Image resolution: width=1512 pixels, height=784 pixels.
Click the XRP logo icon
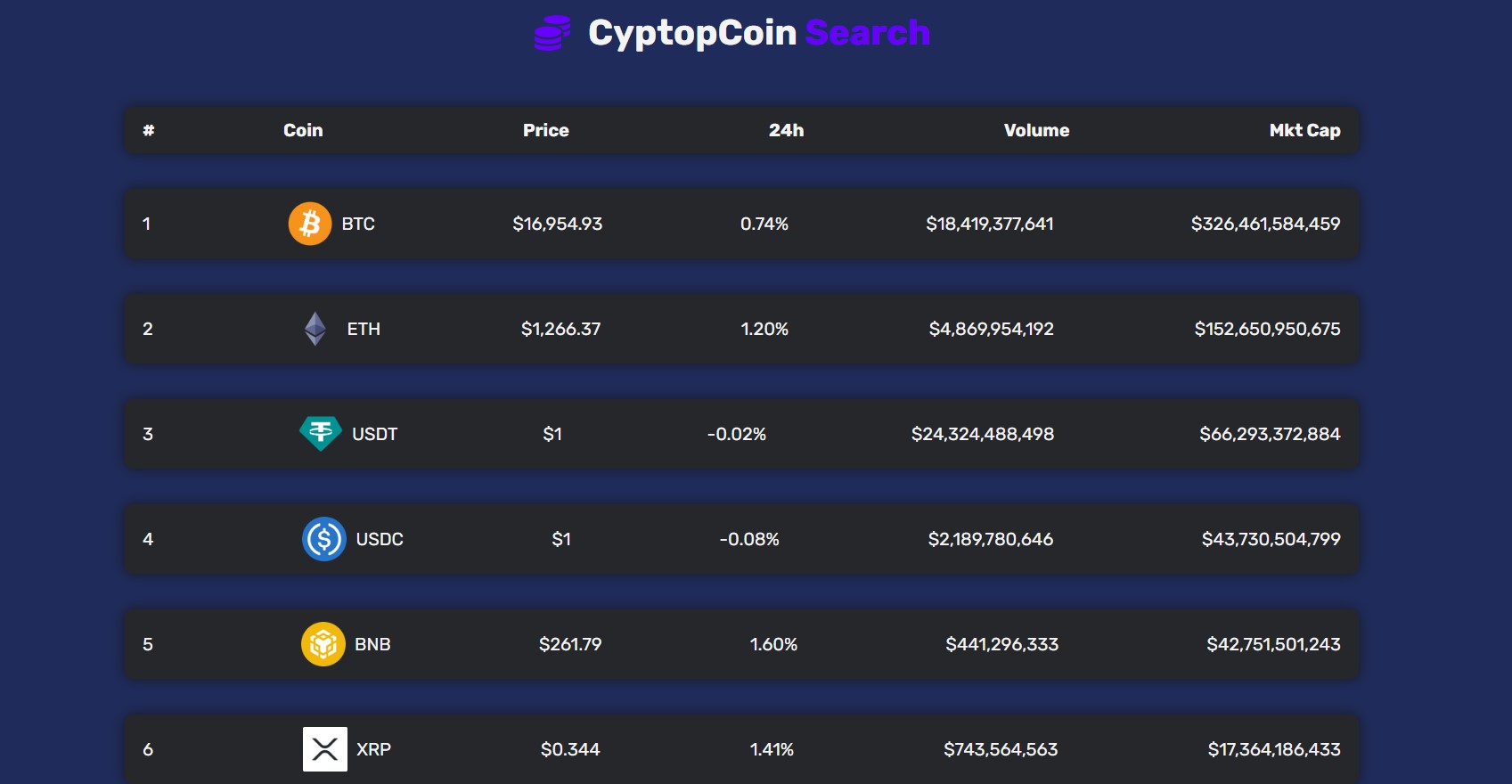325,749
